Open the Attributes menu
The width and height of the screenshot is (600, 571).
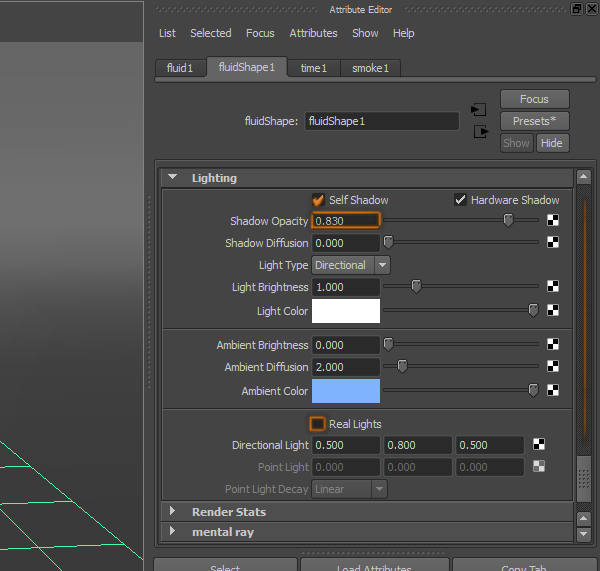pos(313,33)
